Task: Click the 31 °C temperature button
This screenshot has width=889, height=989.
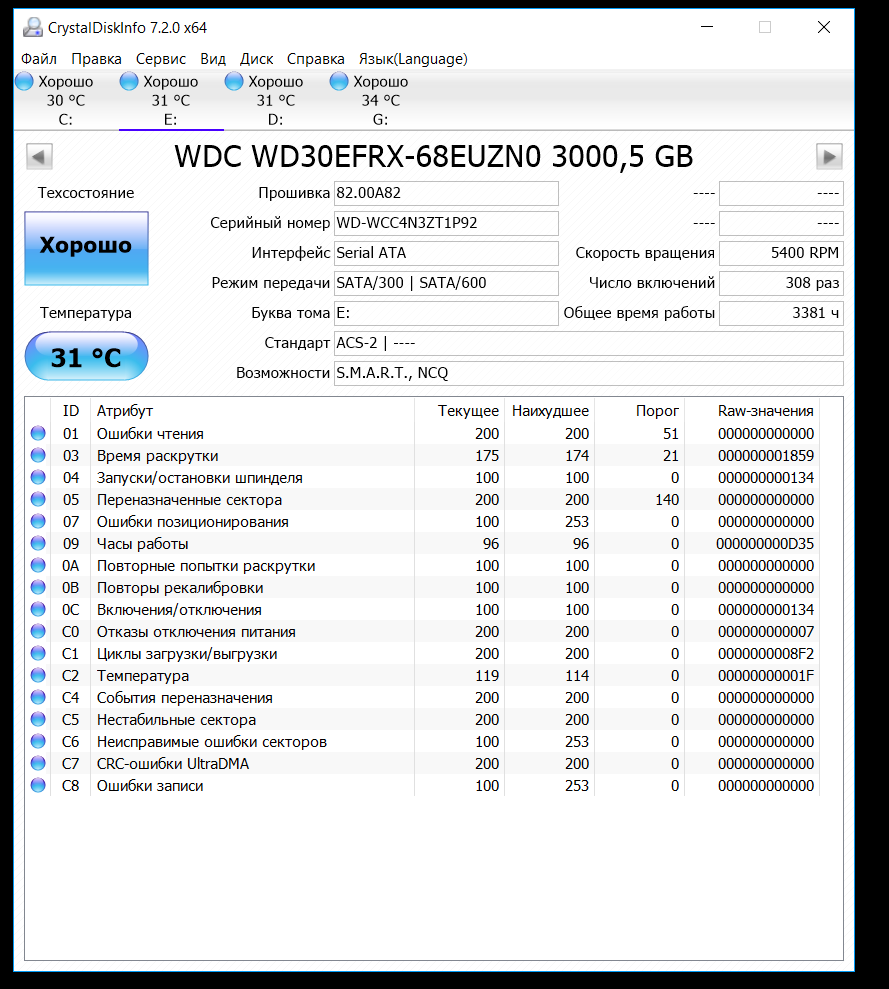Action: coord(86,356)
